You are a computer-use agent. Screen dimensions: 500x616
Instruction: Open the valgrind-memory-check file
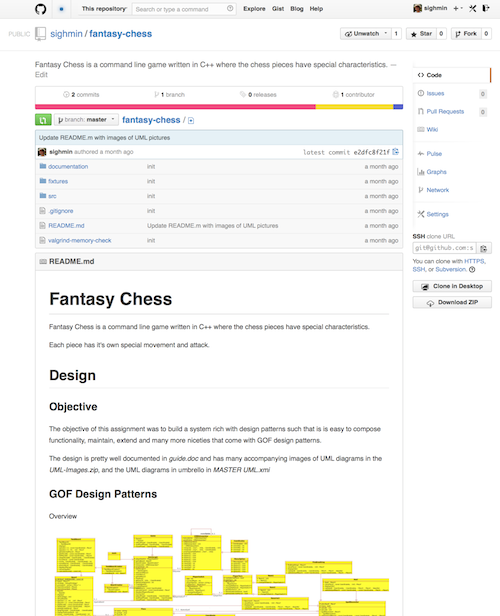[x=80, y=240]
